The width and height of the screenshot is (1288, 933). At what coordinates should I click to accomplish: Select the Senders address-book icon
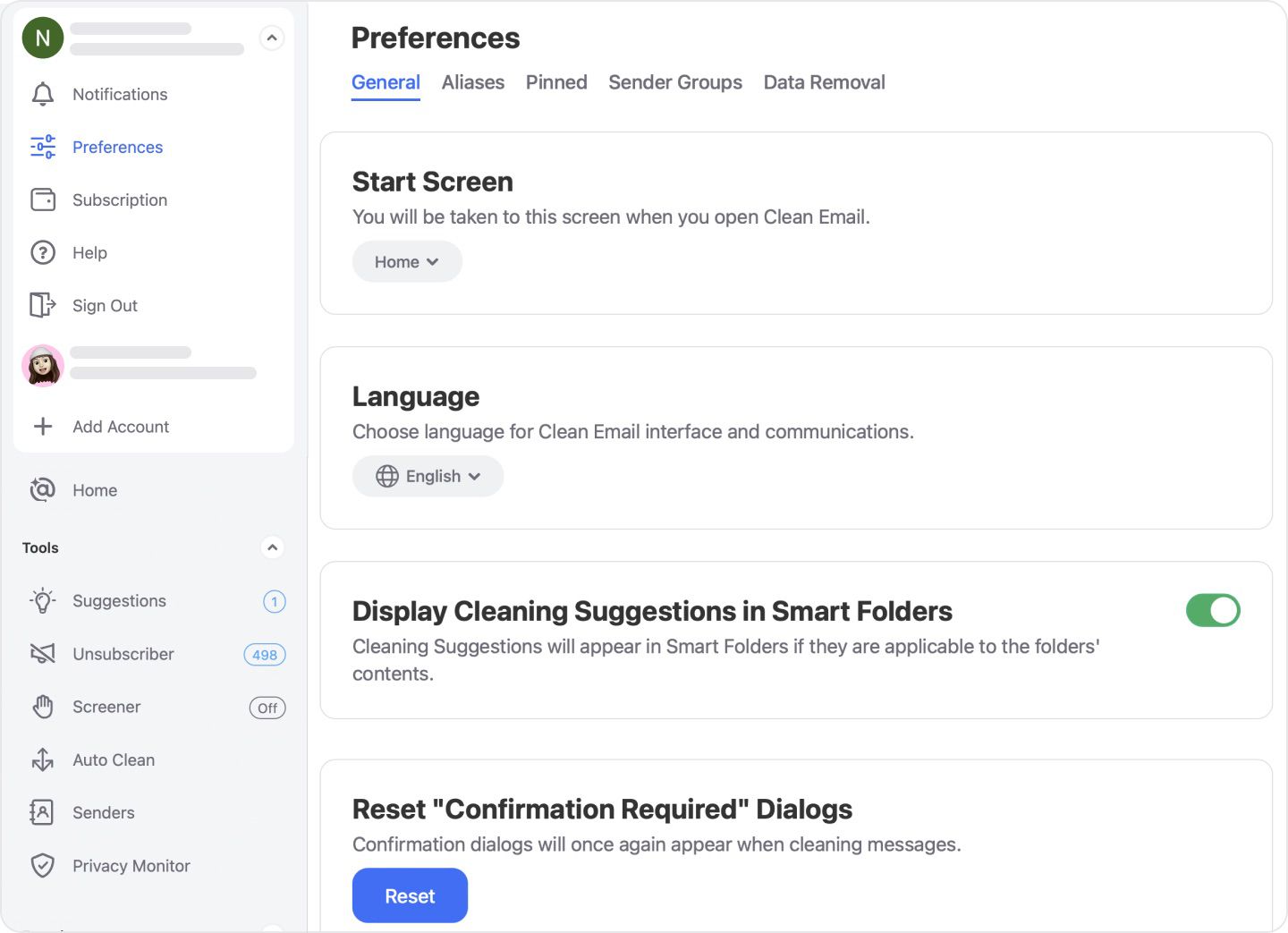[42, 812]
